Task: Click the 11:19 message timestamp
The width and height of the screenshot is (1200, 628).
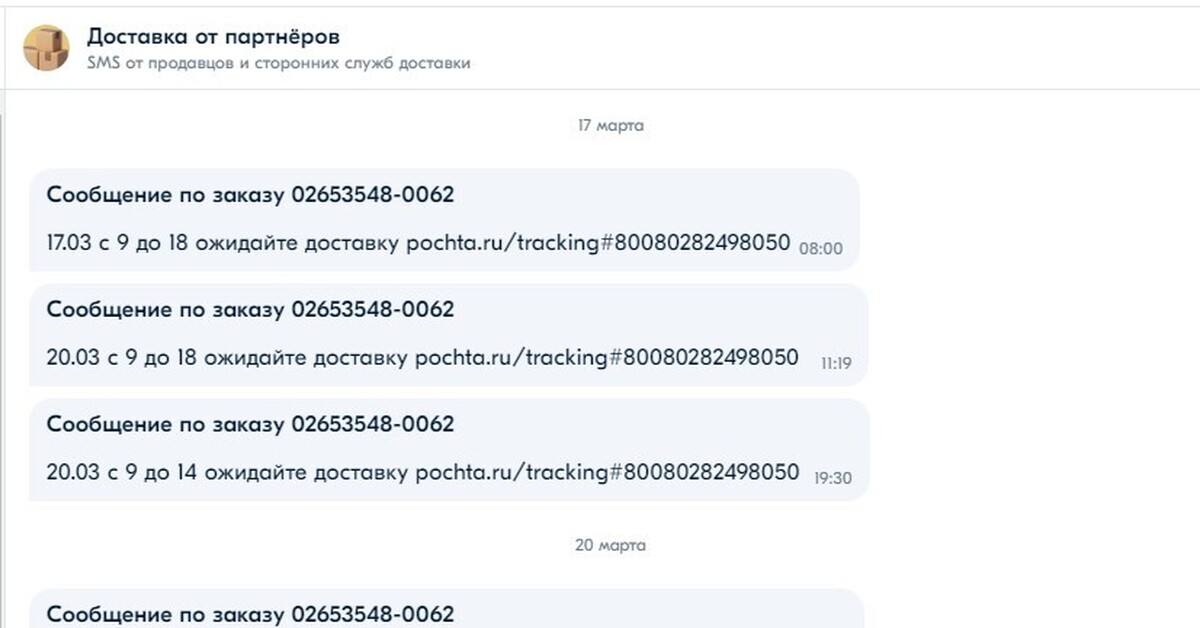Action: pos(835,364)
